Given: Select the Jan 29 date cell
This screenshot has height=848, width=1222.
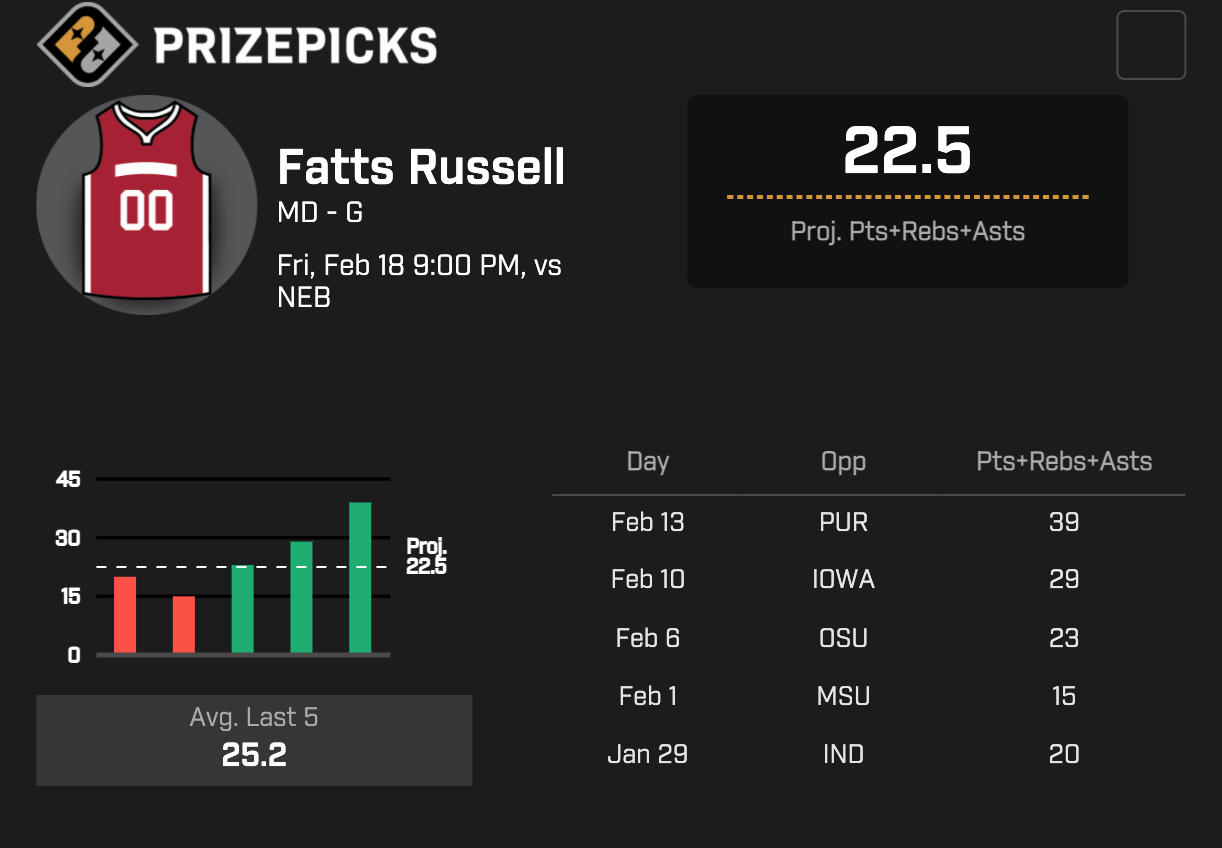Looking at the screenshot, I should pyautogui.click(x=647, y=754).
